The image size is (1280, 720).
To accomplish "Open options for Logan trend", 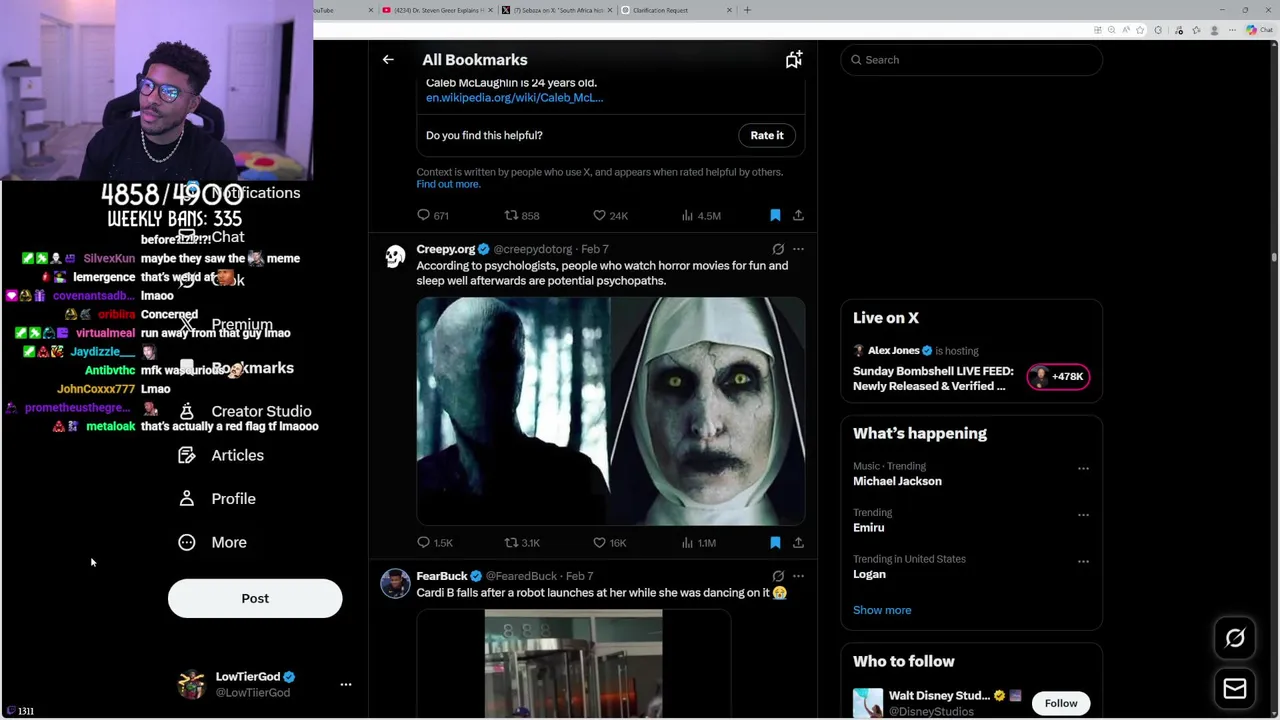I will 1083,561.
